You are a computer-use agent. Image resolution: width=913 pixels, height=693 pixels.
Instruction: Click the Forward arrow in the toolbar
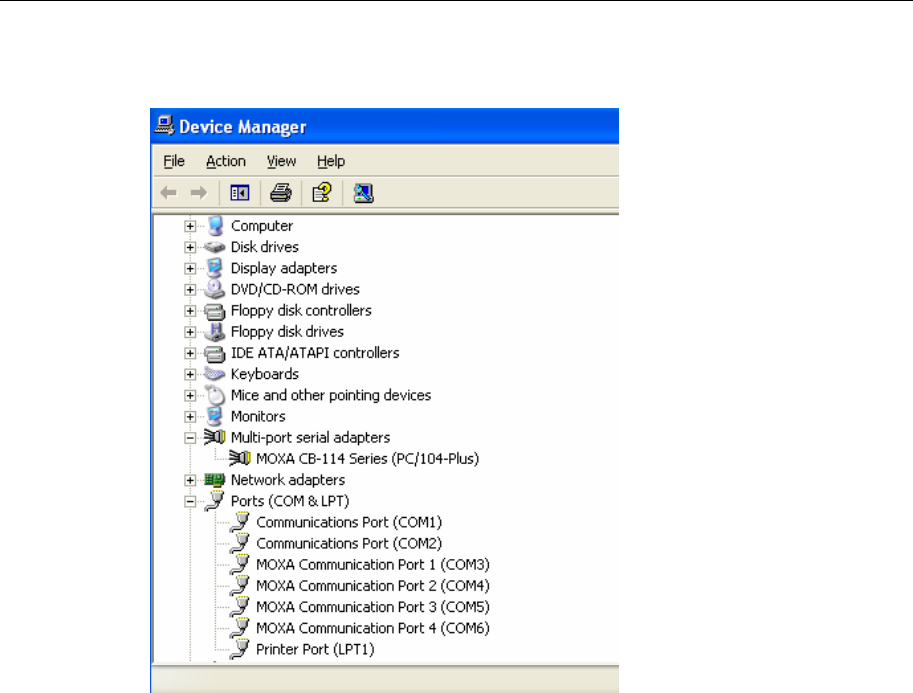pos(199,193)
